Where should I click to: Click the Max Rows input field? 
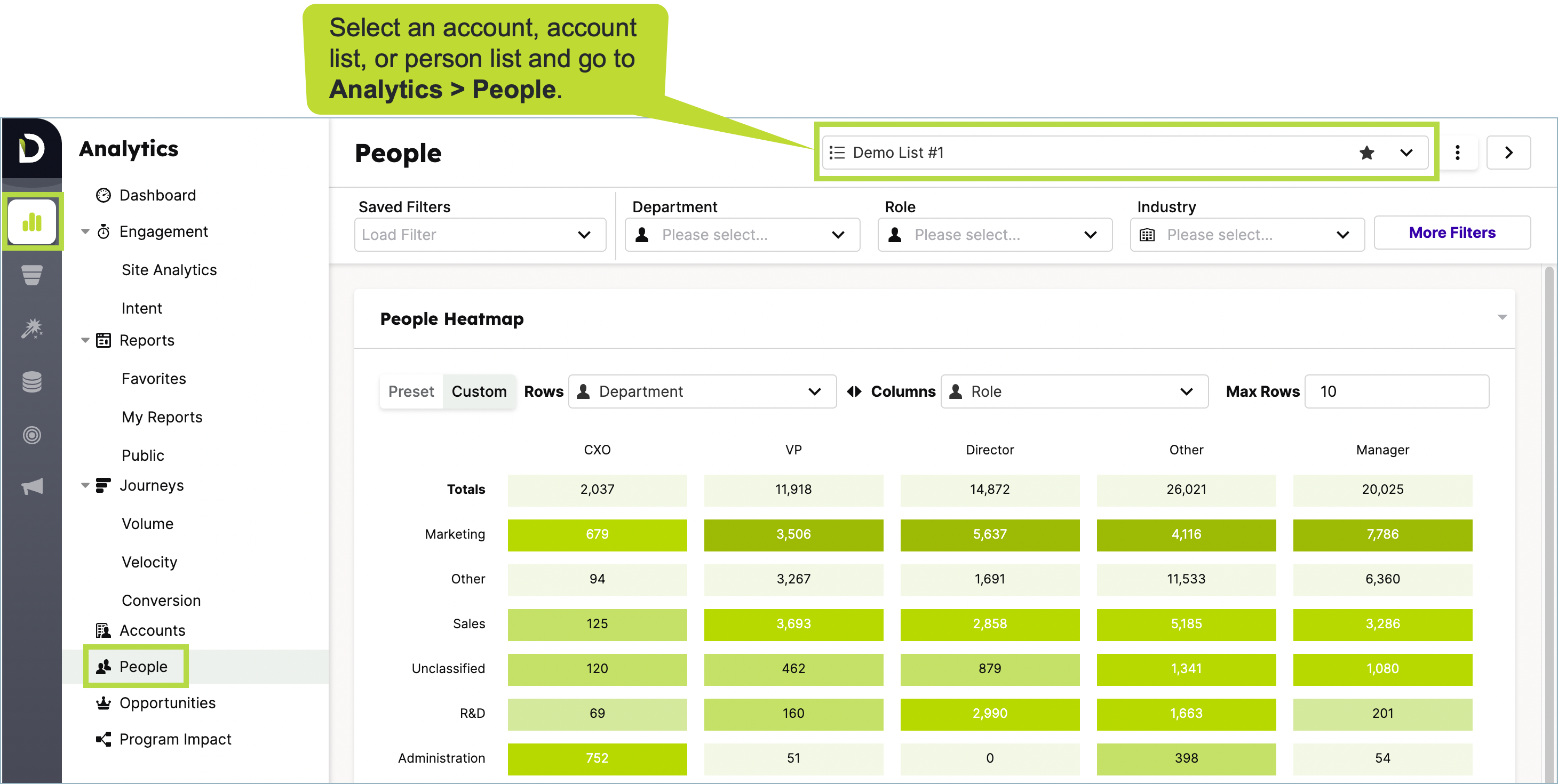point(1397,391)
